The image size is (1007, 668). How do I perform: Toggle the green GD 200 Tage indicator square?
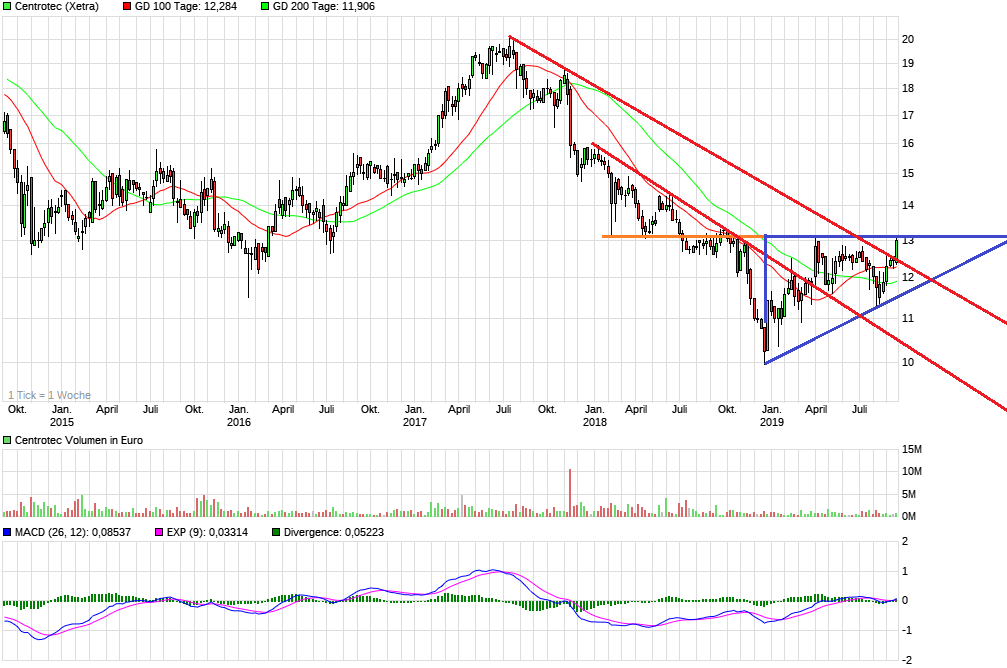[267, 7]
